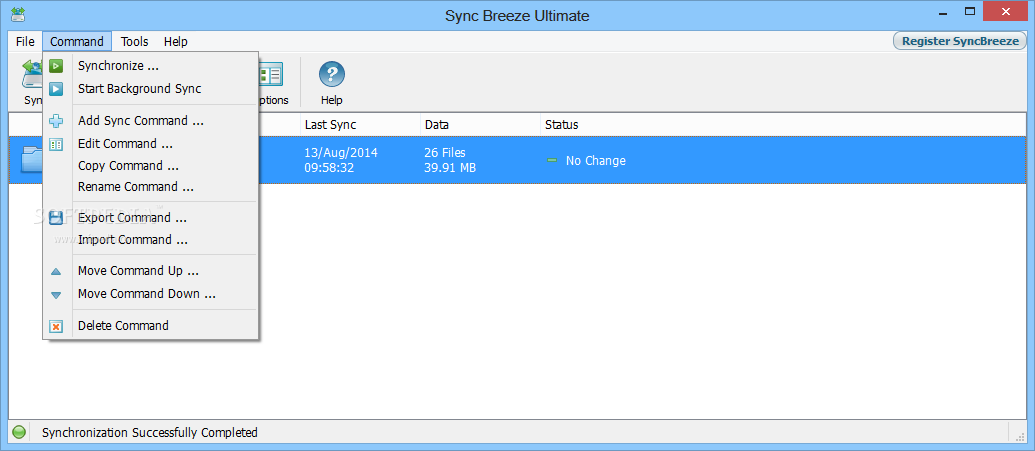Click the floppy disk Export Command icon
The height and width of the screenshot is (451, 1035).
coord(56,218)
